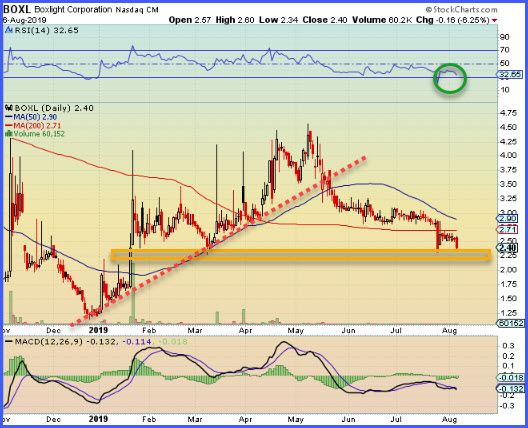Click the High 2.60 value
This screenshot has width=528, height=428.
(235, 20)
